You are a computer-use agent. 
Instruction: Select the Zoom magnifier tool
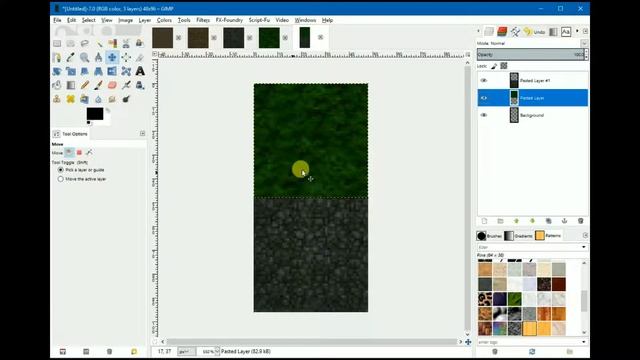(x=84, y=57)
